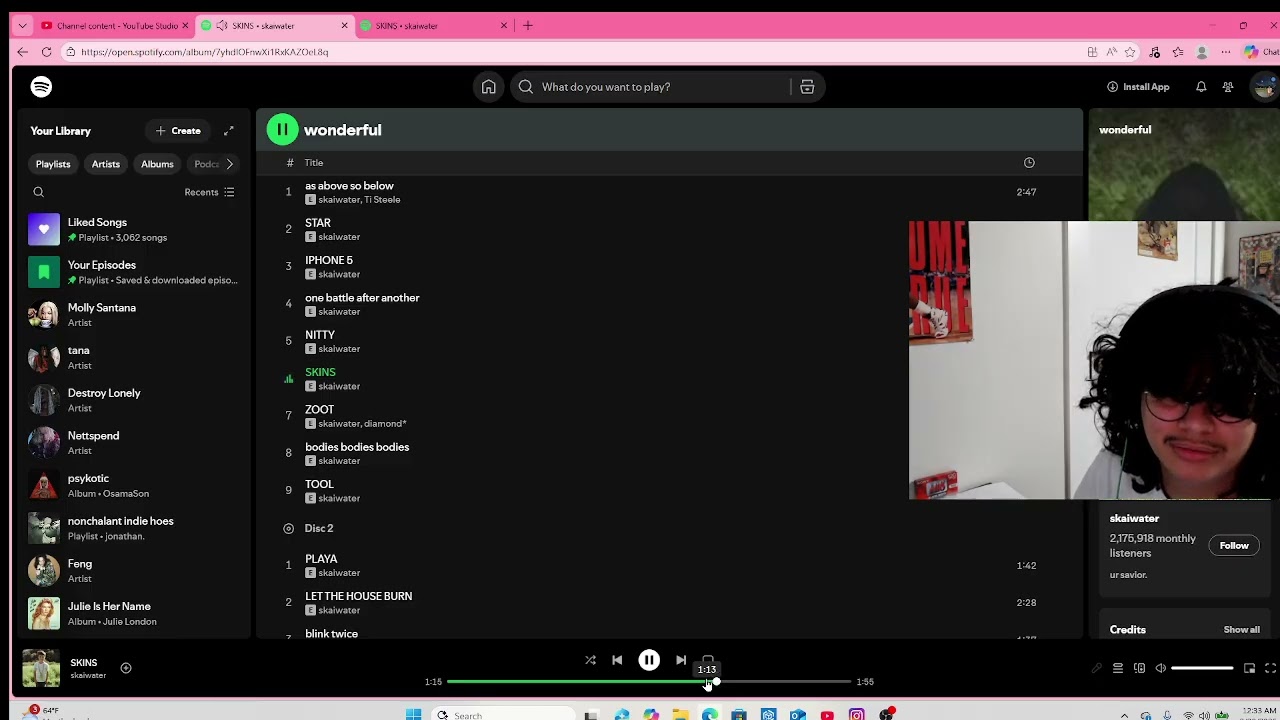The height and width of the screenshot is (720, 1280).
Task: Show more library filter chips arrow
Action: click(x=229, y=164)
